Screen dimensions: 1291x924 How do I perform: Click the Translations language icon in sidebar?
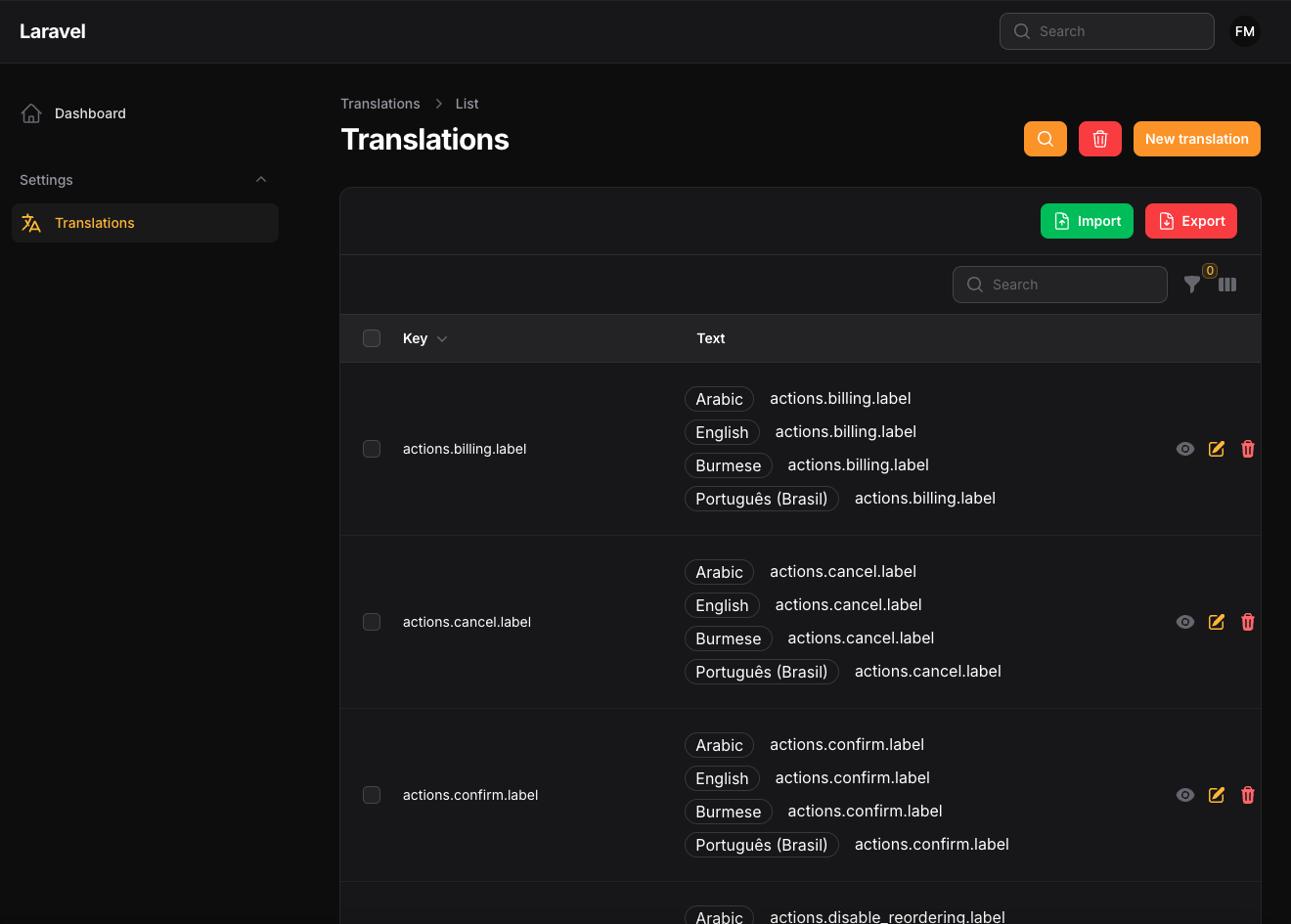31,223
